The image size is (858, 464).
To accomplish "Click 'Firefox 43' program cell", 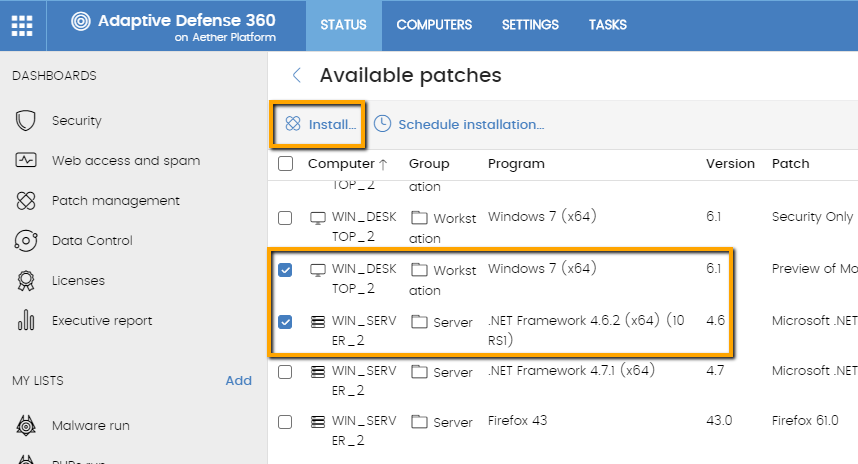I will pos(517,420).
